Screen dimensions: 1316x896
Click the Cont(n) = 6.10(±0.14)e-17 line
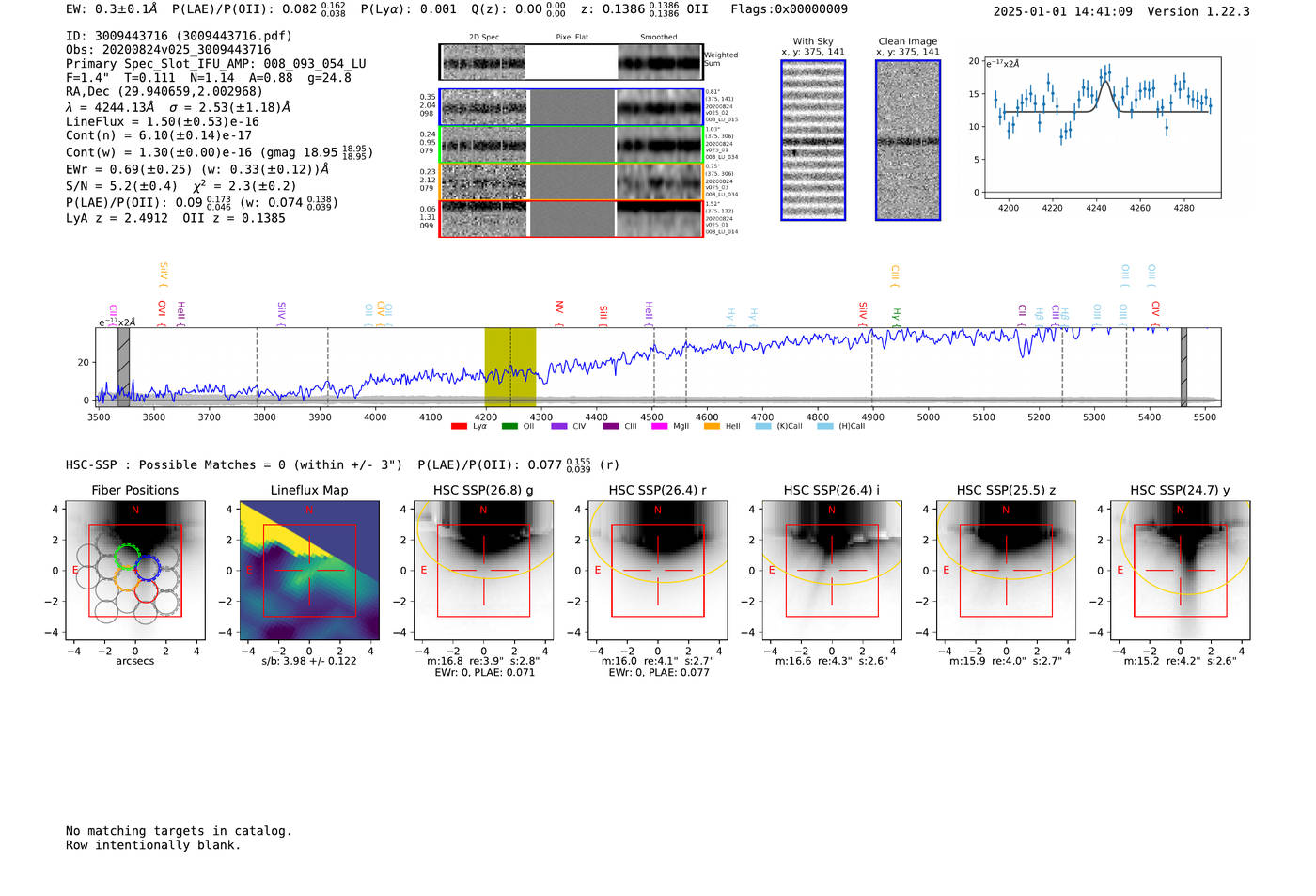click(159, 135)
